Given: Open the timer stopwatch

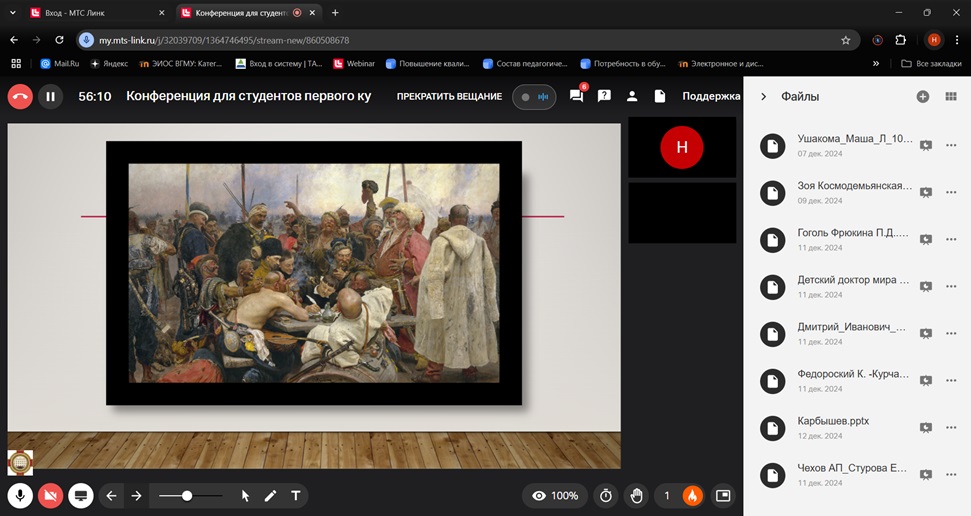Looking at the screenshot, I should click(x=606, y=496).
